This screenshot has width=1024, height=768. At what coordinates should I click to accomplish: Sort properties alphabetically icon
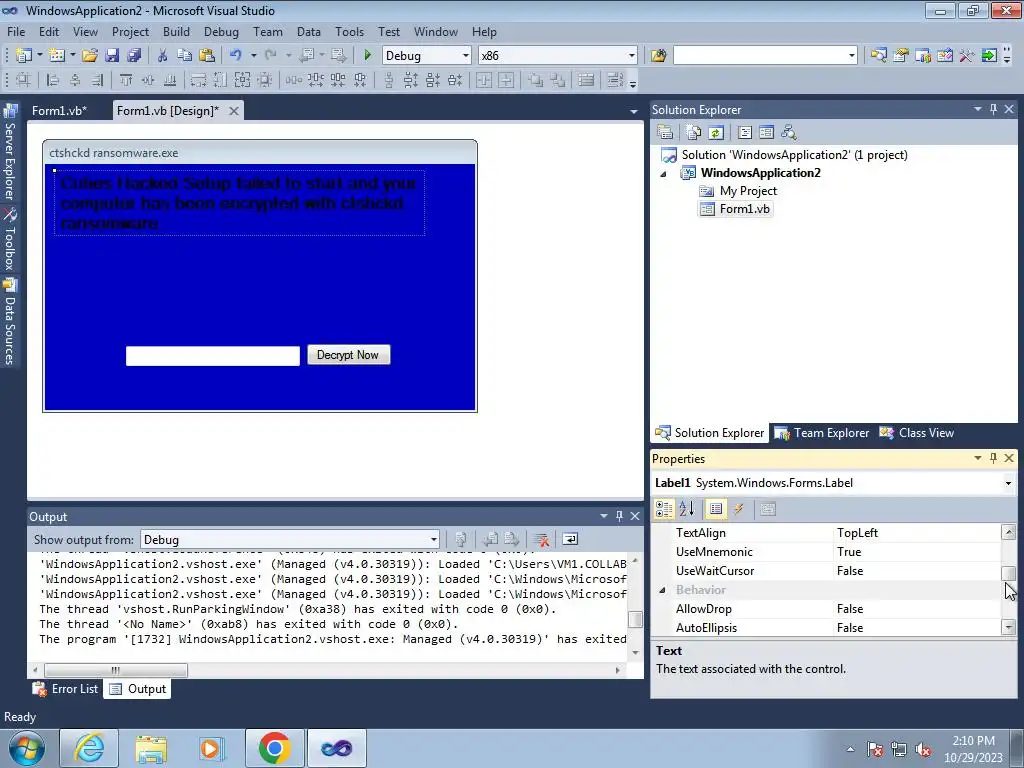(x=686, y=509)
